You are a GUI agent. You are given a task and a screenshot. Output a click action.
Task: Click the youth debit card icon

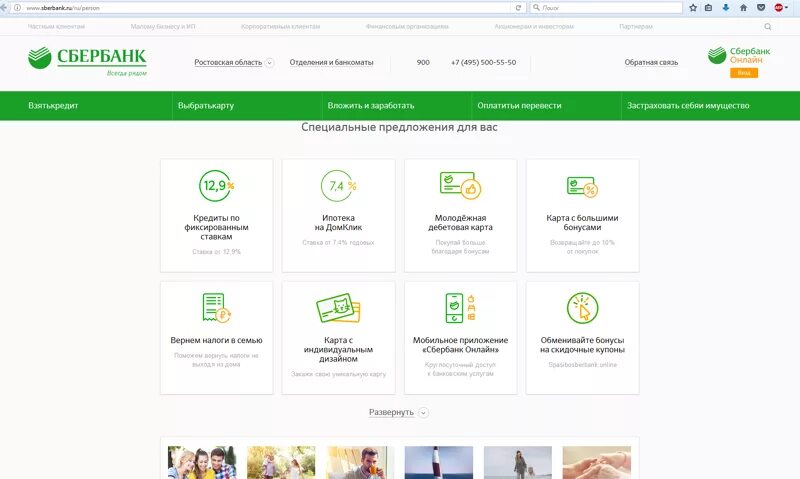(460, 185)
